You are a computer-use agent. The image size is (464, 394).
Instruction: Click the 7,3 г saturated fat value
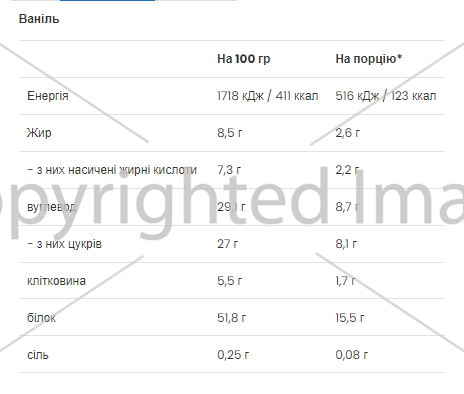pos(229,170)
